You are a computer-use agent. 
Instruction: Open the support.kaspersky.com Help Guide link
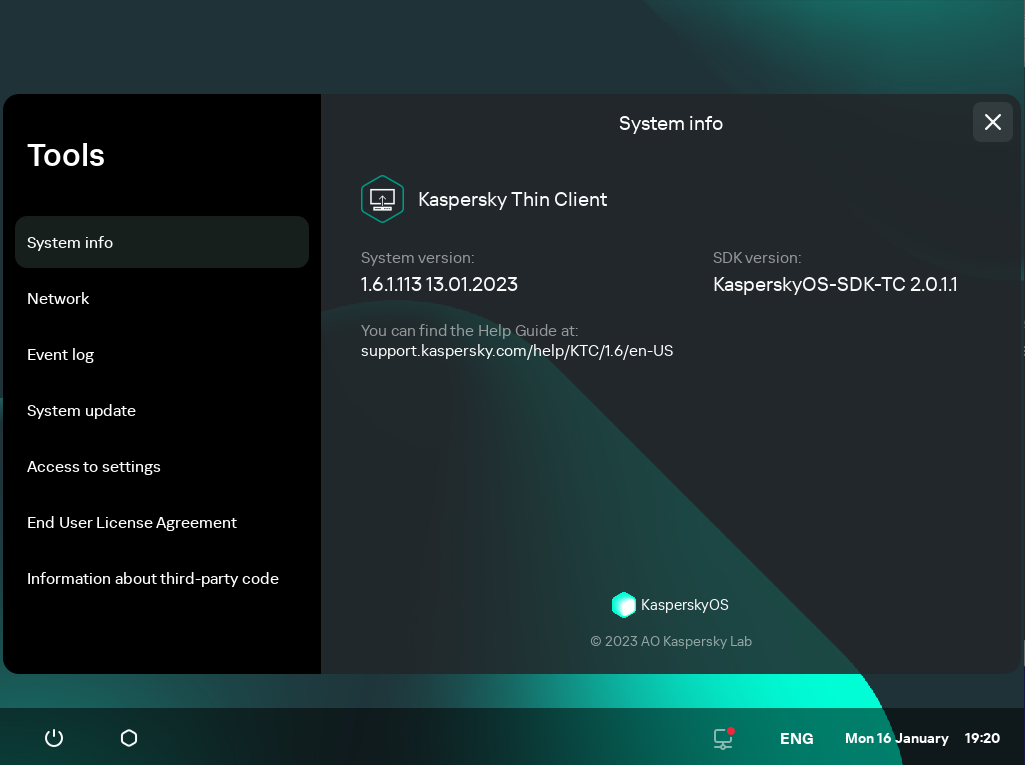point(517,350)
